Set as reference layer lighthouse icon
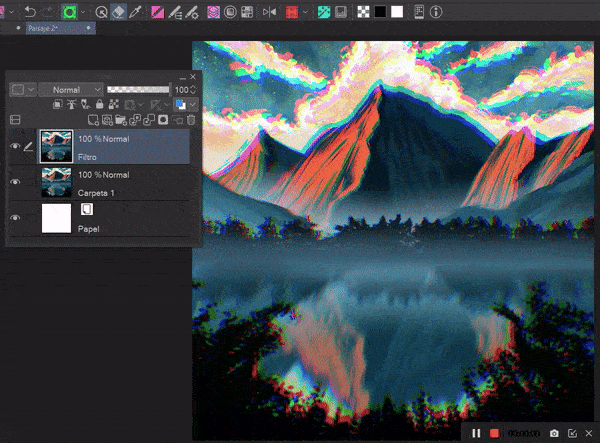Viewport: 600px width, 443px height. pos(72,104)
